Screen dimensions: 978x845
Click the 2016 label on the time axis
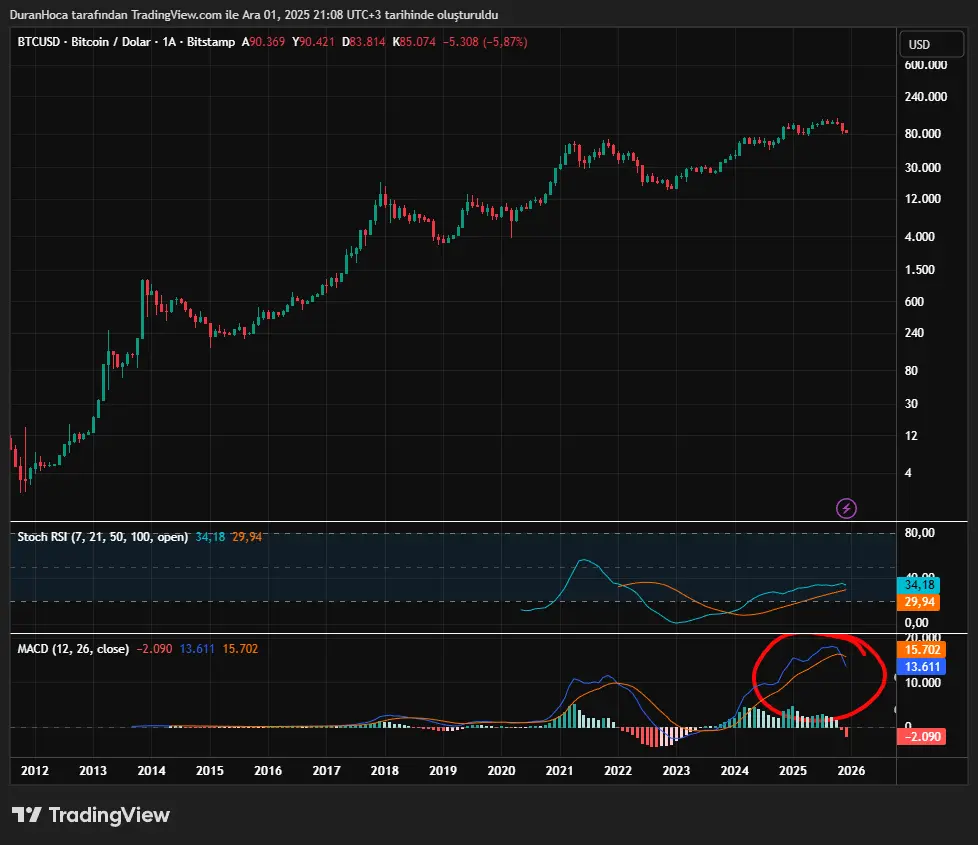coord(268,770)
